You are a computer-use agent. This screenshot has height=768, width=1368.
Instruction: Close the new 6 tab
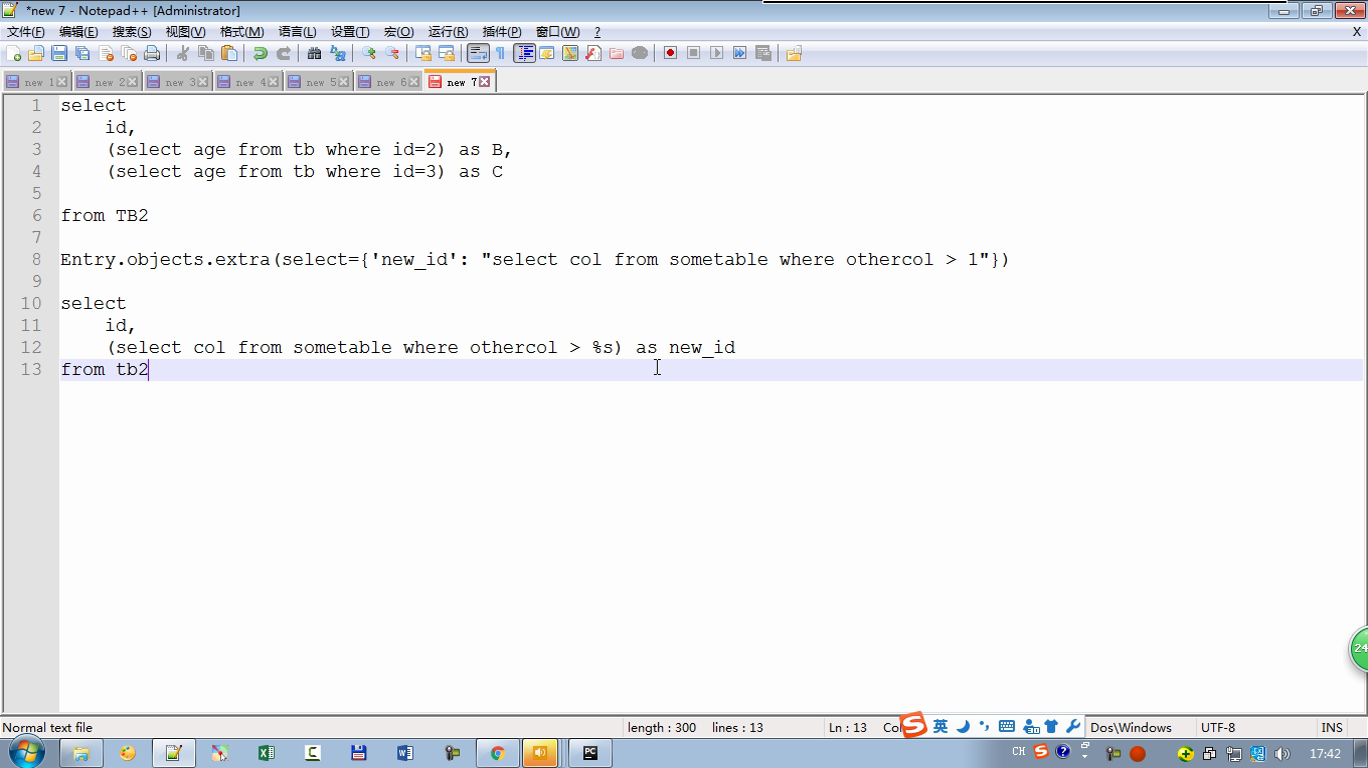[x=414, y=82]
